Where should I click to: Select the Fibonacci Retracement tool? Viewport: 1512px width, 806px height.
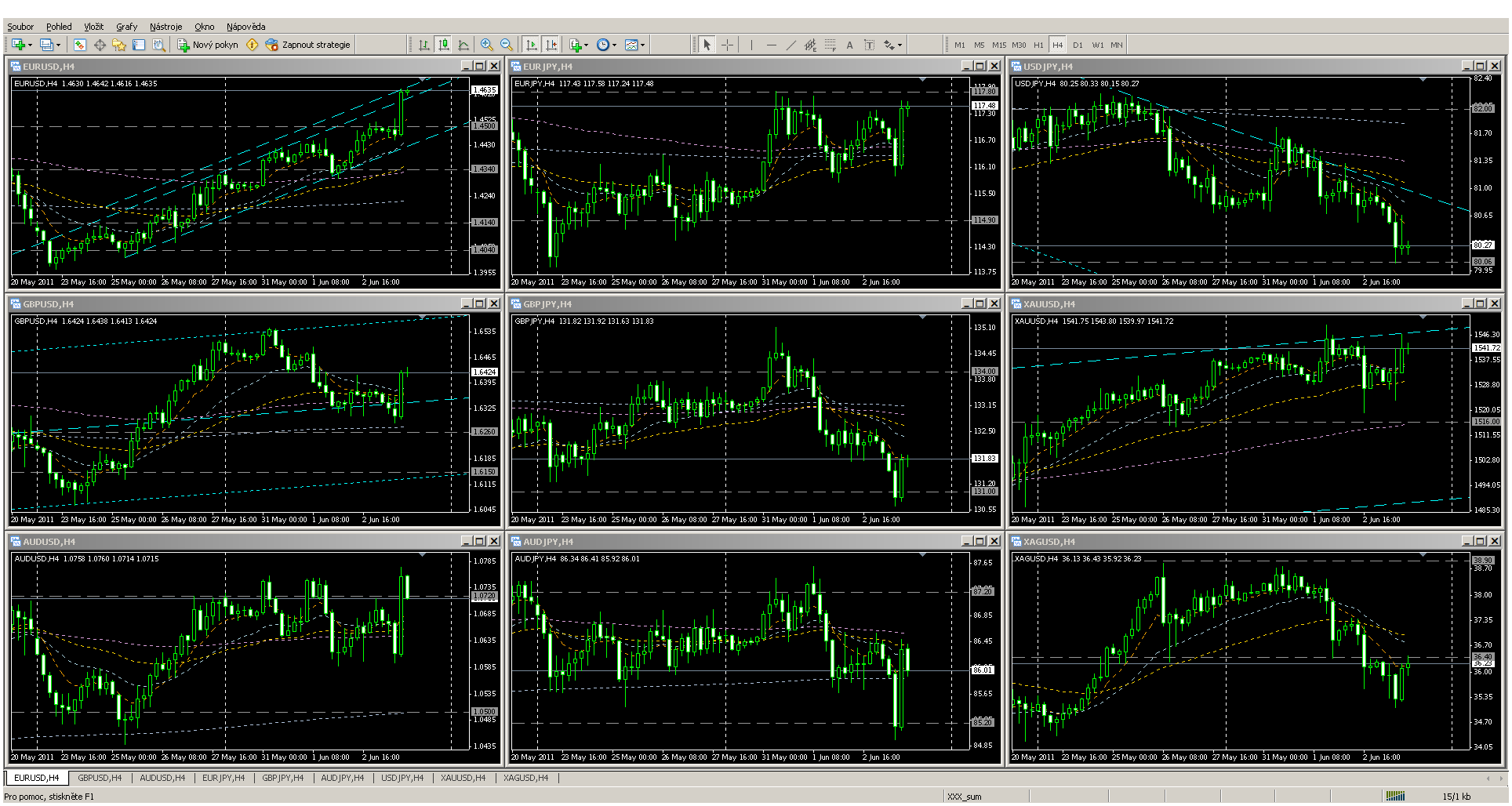click(830, 45)
